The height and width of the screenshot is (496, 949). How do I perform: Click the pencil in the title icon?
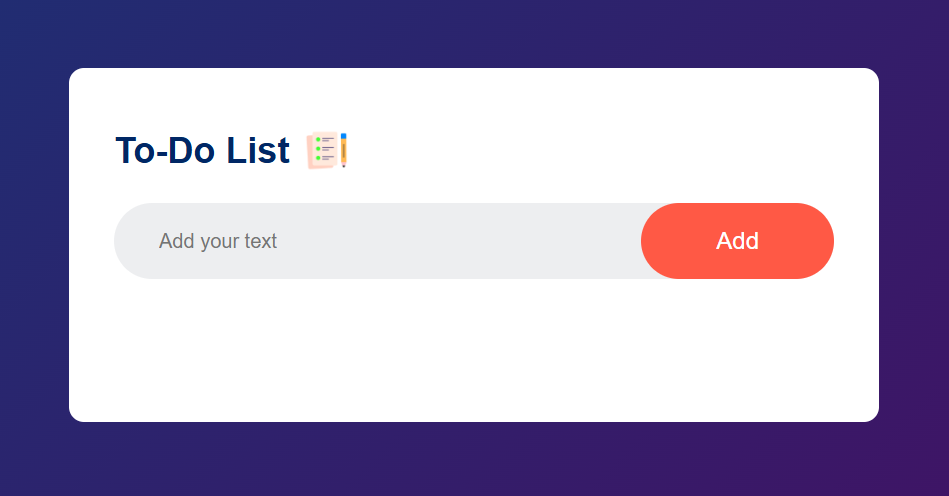(343, 150)
